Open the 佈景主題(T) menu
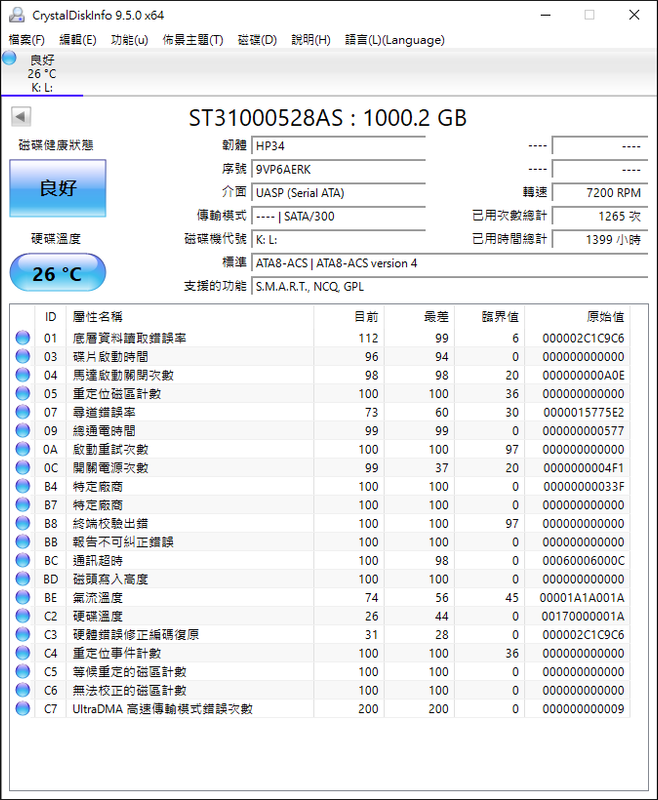 coord(193,40)
